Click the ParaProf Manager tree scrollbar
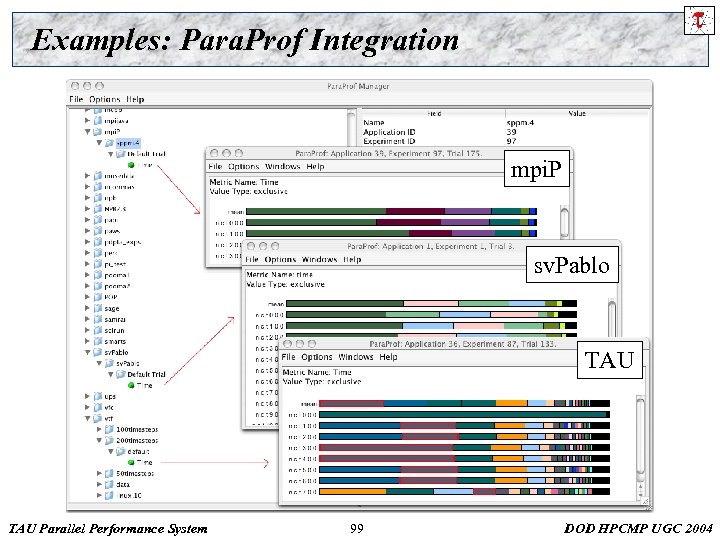Image resolution: width=720 pixels, height=540 pixels. coord(351,129)
